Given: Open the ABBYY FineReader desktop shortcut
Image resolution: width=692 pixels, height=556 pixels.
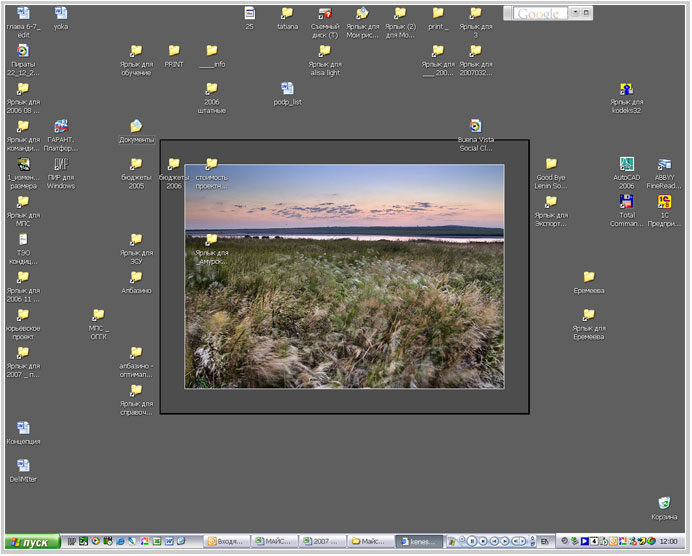Looking at the screenshot, I should click(x=664, y=173).
